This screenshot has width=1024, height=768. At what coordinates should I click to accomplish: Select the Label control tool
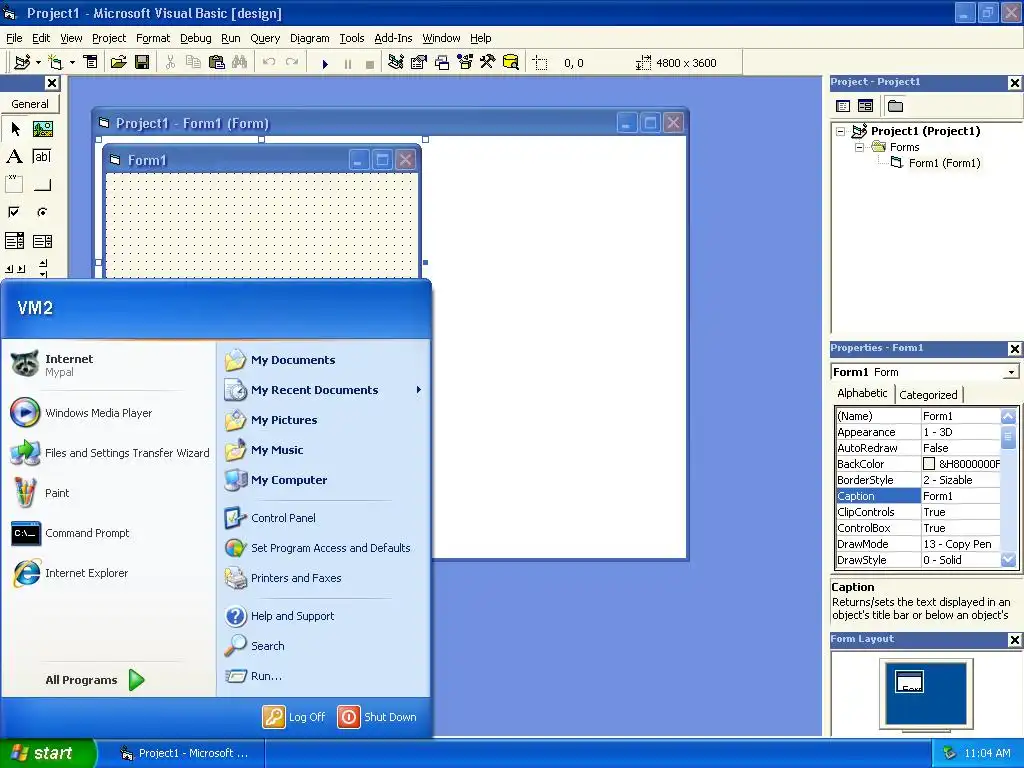click(x=14, y=157)
